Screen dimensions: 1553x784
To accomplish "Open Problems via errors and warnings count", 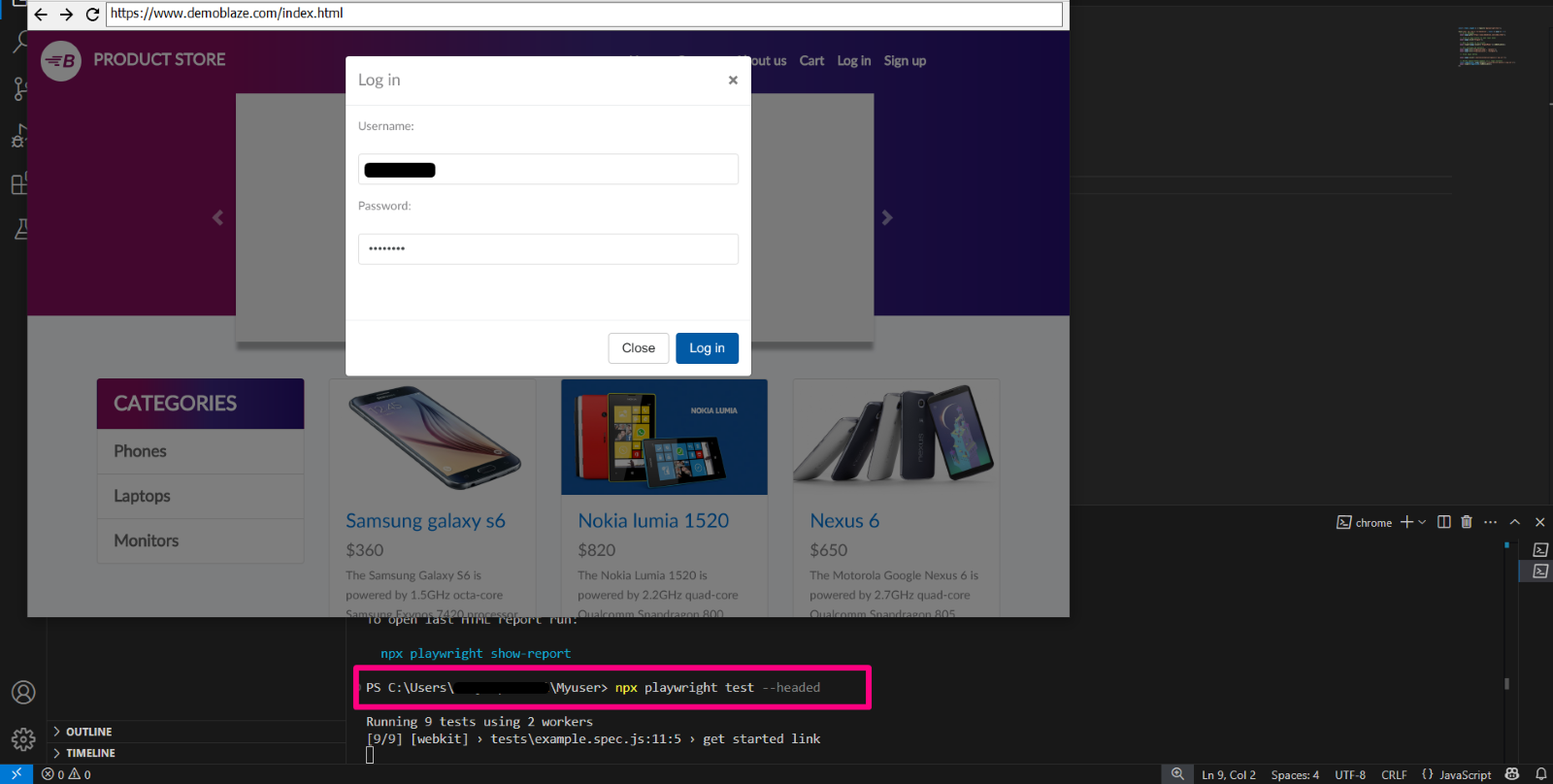I will click(66, 774).
